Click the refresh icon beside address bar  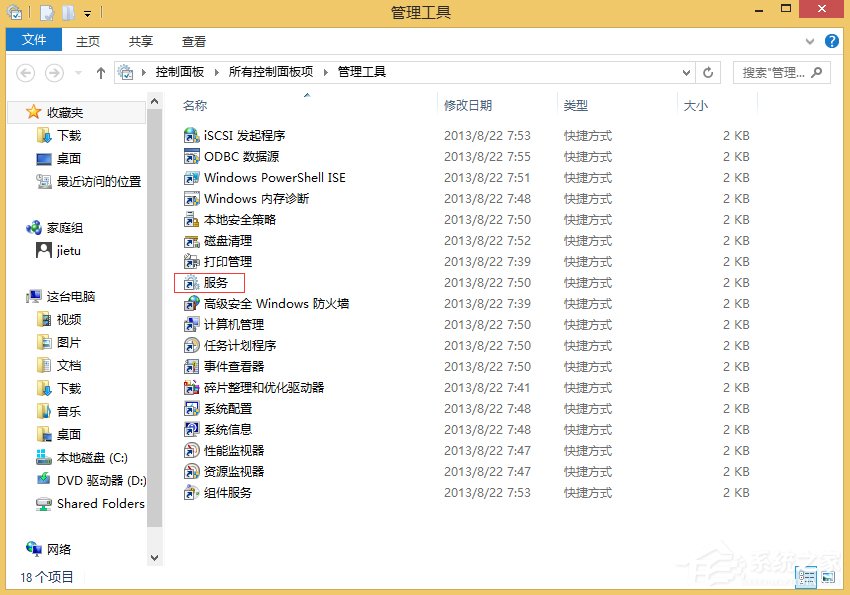tap(707, 72)
